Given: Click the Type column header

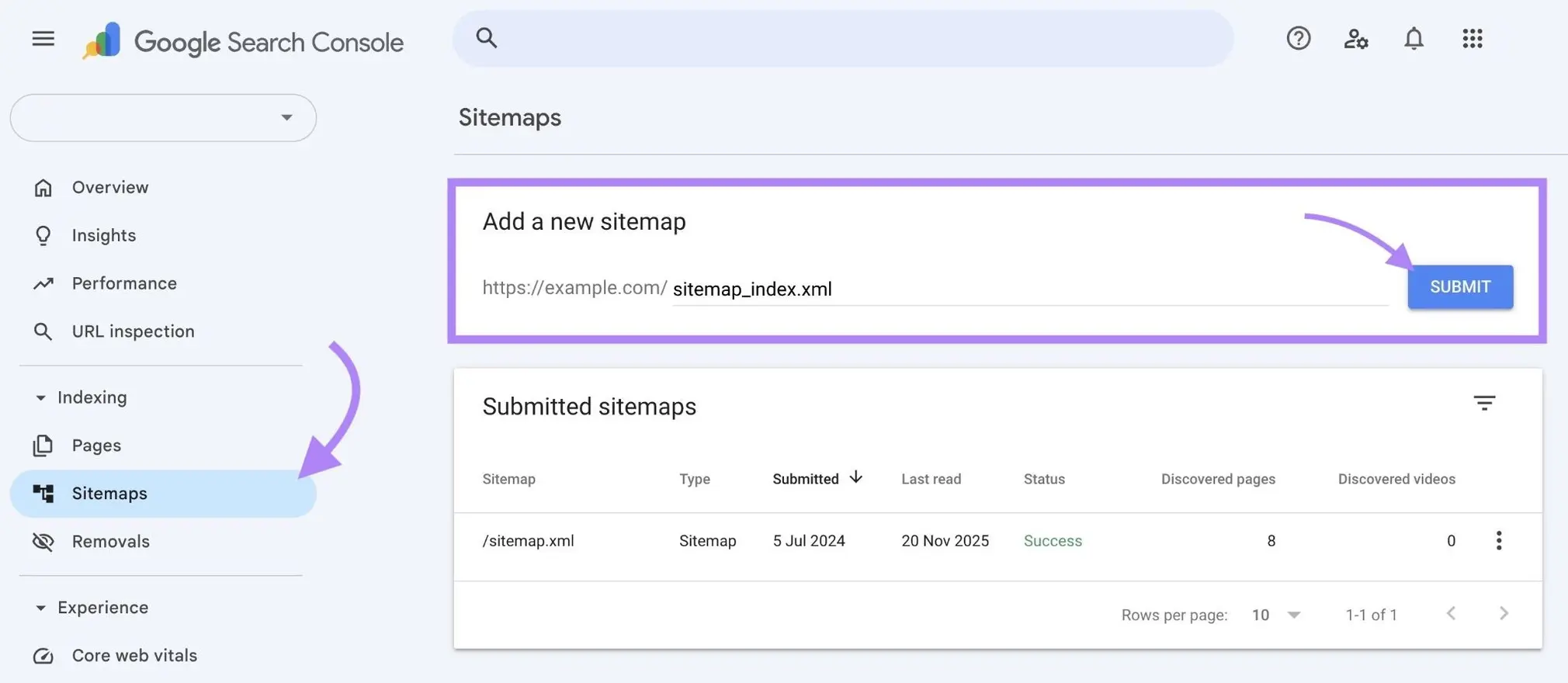Looking at the screenshot, I should click(x=695, y=479).
